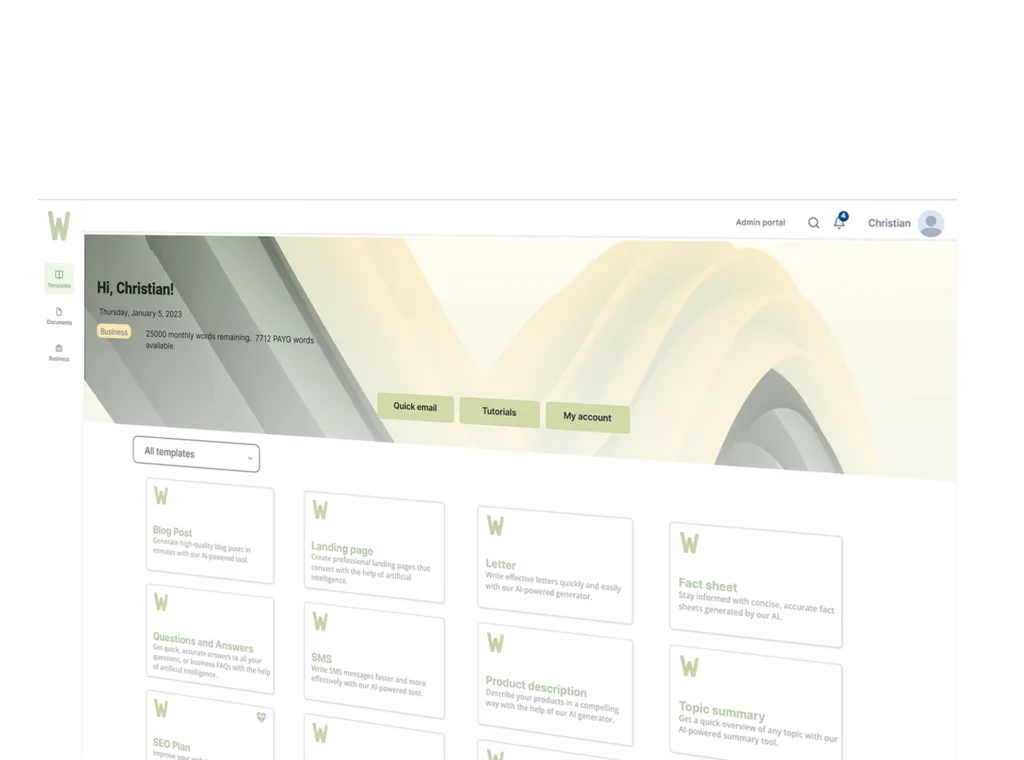
Task: Open the Questions and Answers template title
Action: 203,642
